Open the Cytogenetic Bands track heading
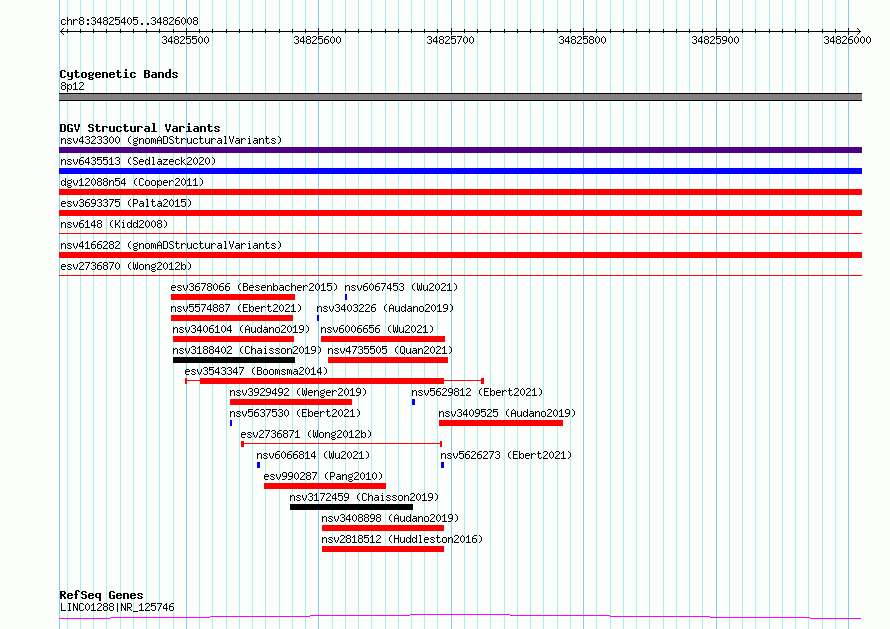 119,74
